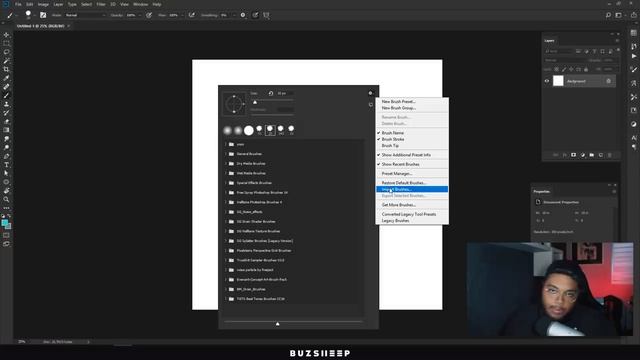This screenshot has width=640, height=360.
Task: Hide the Background layer eye icon
Action: coord(547,81)
